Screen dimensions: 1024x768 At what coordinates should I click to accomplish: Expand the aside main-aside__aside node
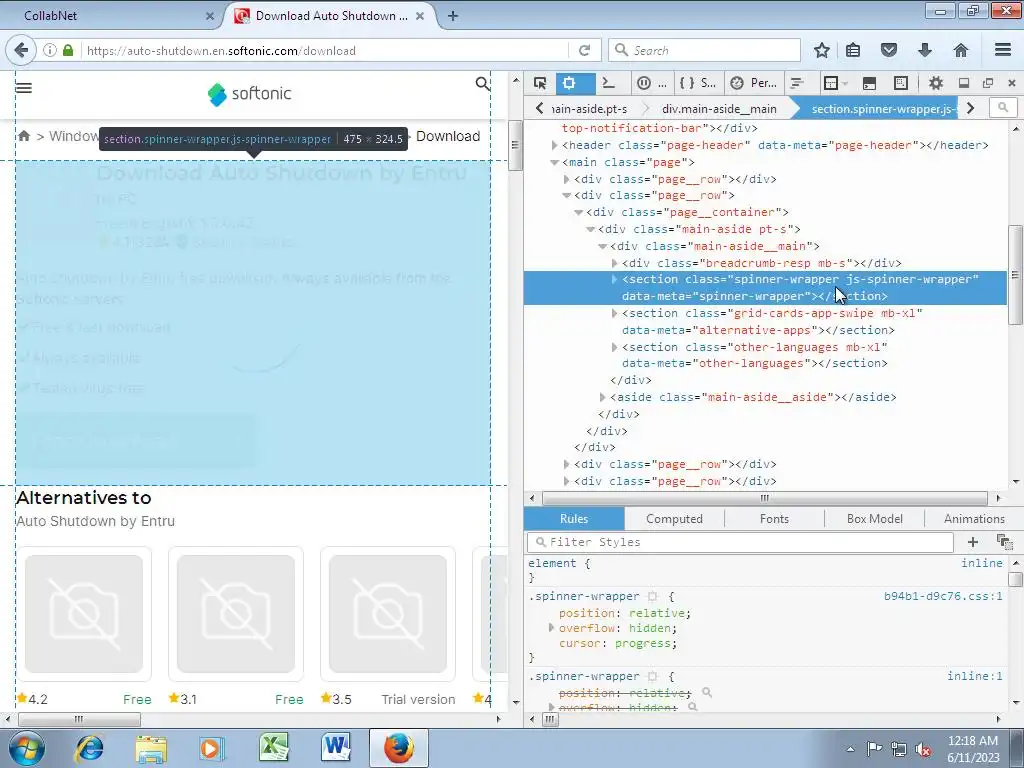tap(603, 397)
